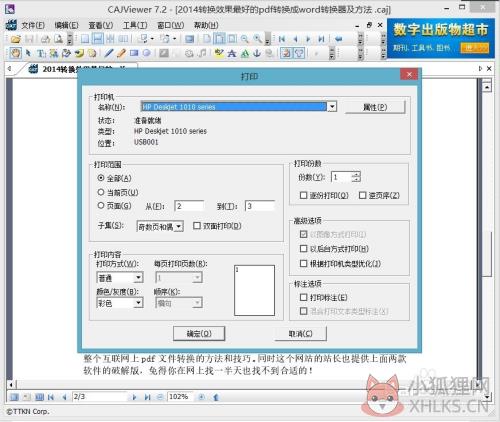
Task: Select the 页面(G) radio button
Action: (101, 206)
